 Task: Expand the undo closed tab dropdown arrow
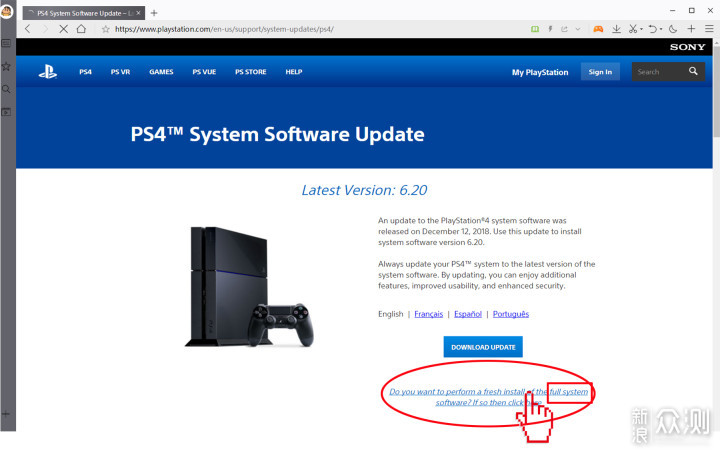663,29
